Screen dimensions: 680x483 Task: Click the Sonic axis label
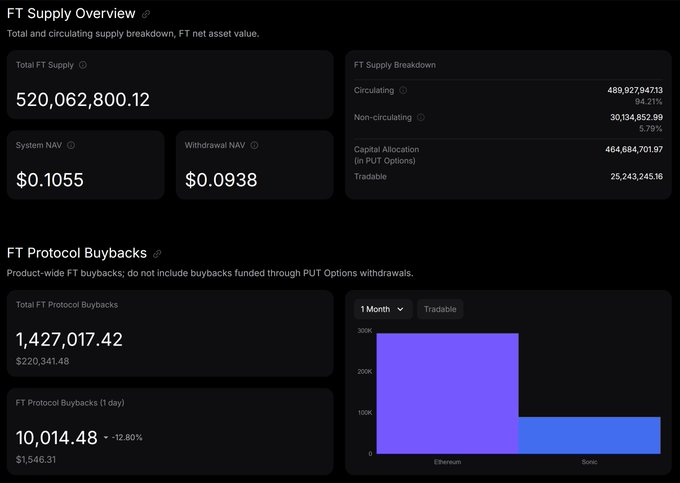[589, 462]
